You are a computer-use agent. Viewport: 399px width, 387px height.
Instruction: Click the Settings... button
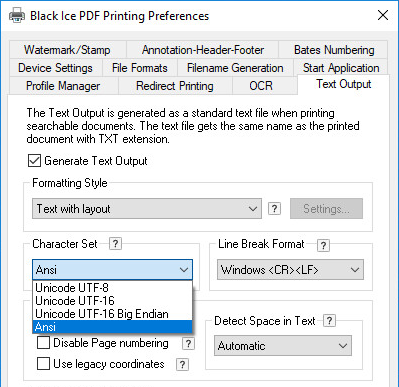point(326,209)
